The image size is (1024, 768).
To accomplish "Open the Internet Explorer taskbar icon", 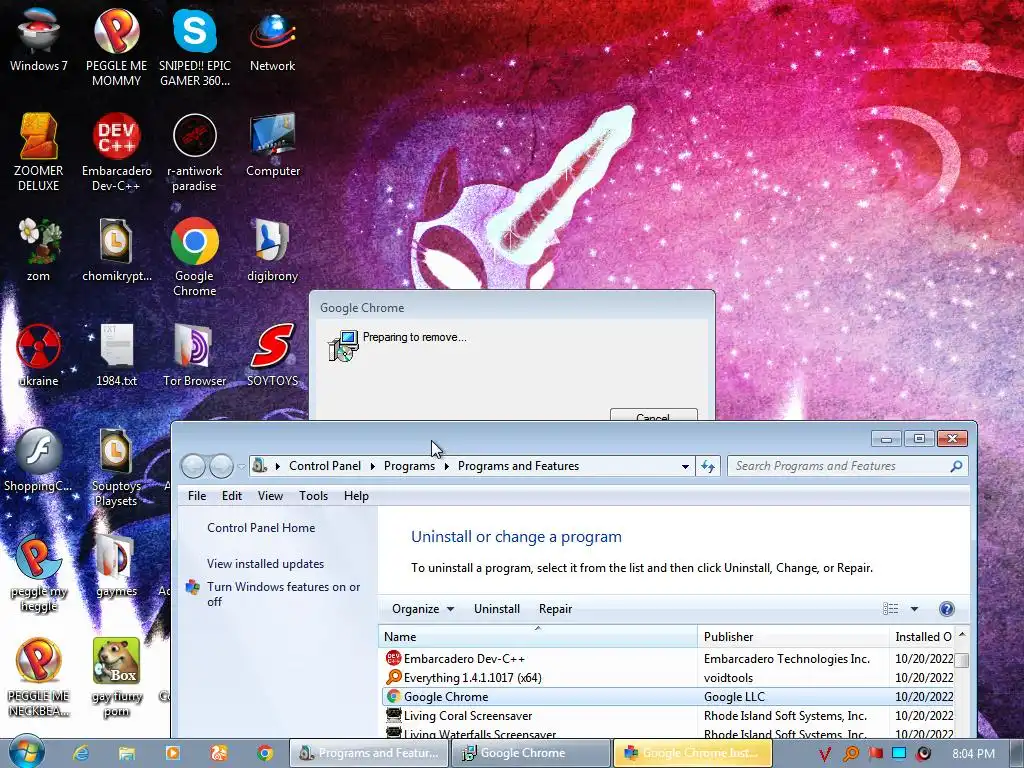I will [81, 753].
